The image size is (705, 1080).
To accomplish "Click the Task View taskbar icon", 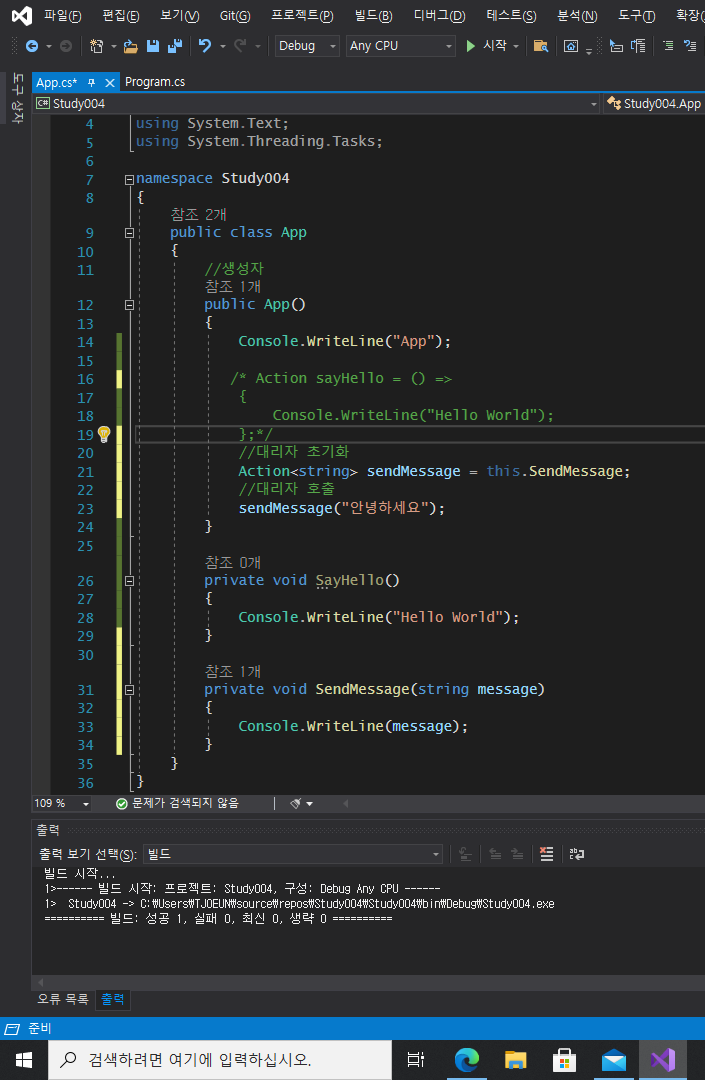I will 416,1060.
